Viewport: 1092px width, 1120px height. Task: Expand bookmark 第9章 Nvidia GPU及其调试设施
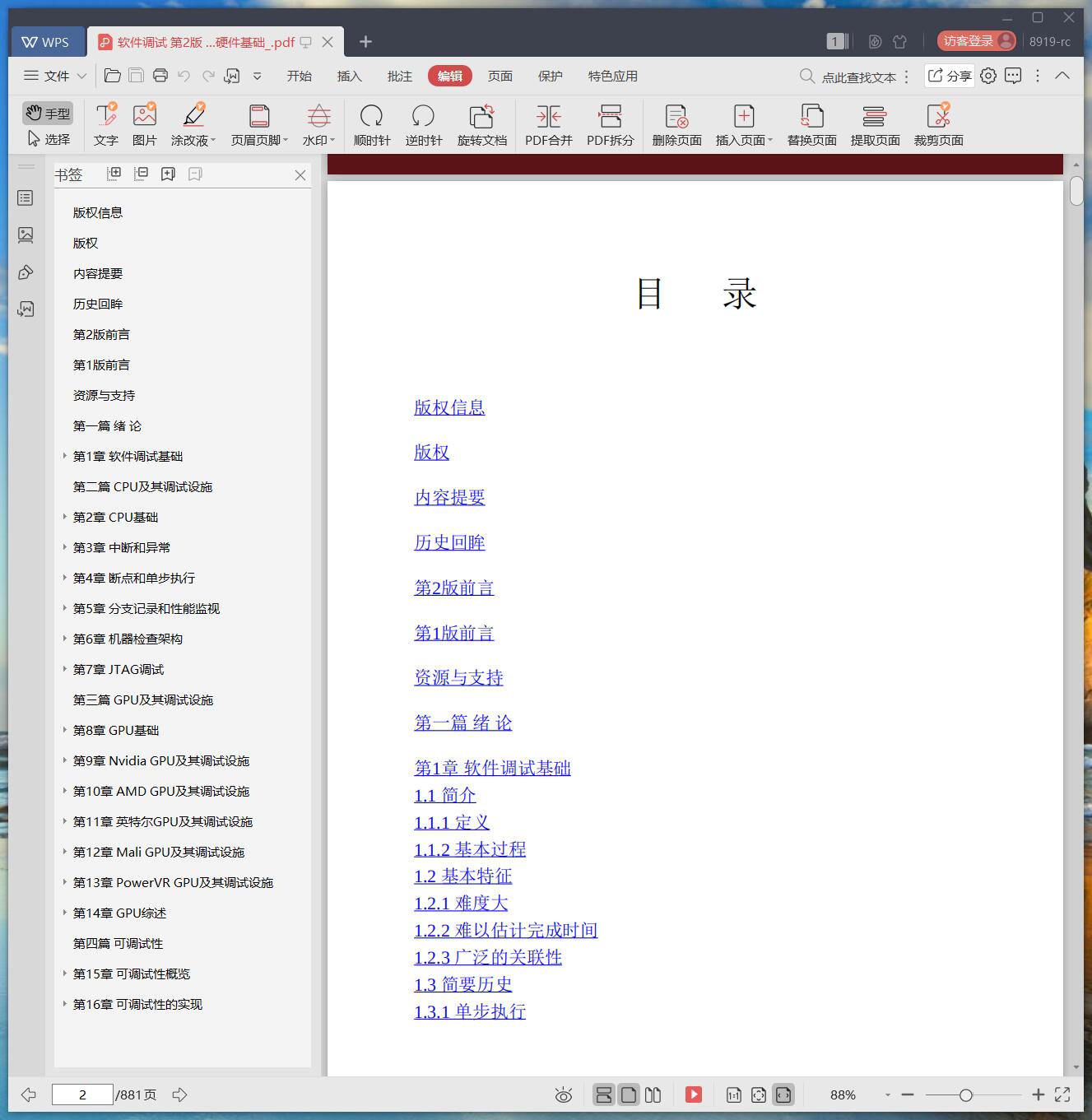click(x=65, y=760)
